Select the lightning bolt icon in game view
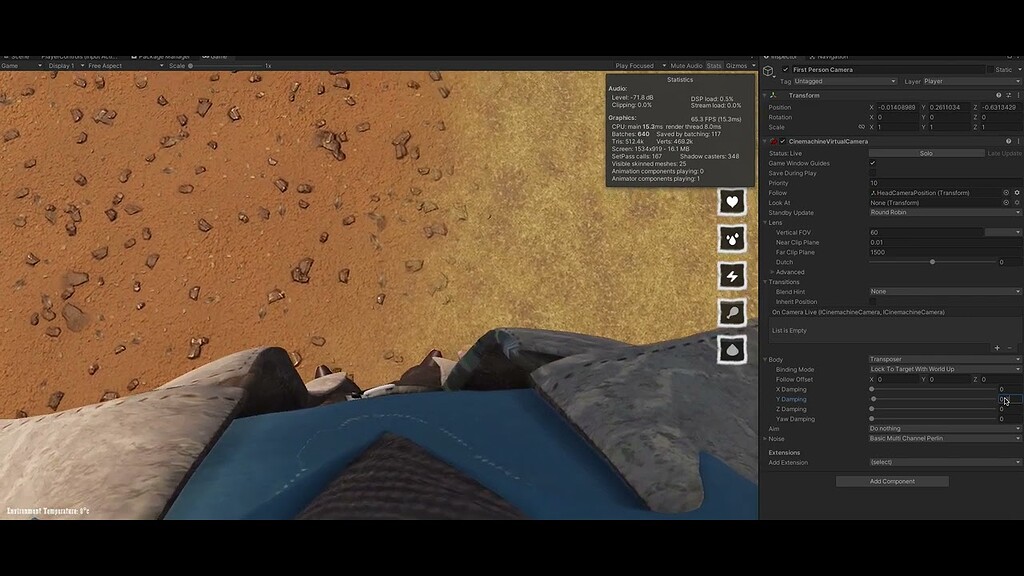 point(732,276)
